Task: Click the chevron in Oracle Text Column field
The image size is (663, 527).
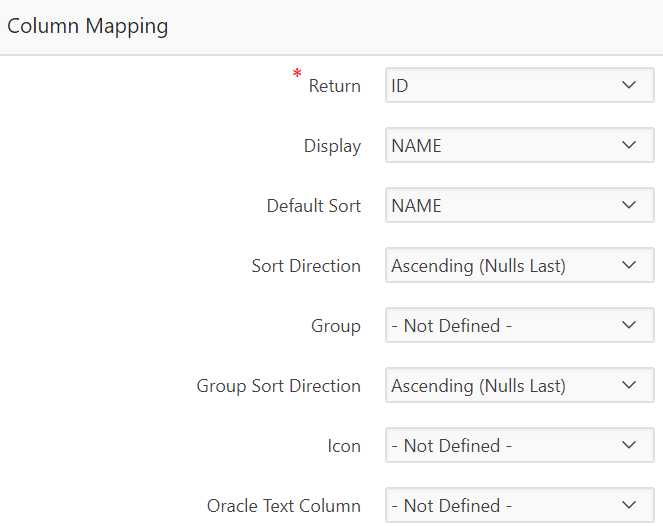Action: (x=629, y=506)
